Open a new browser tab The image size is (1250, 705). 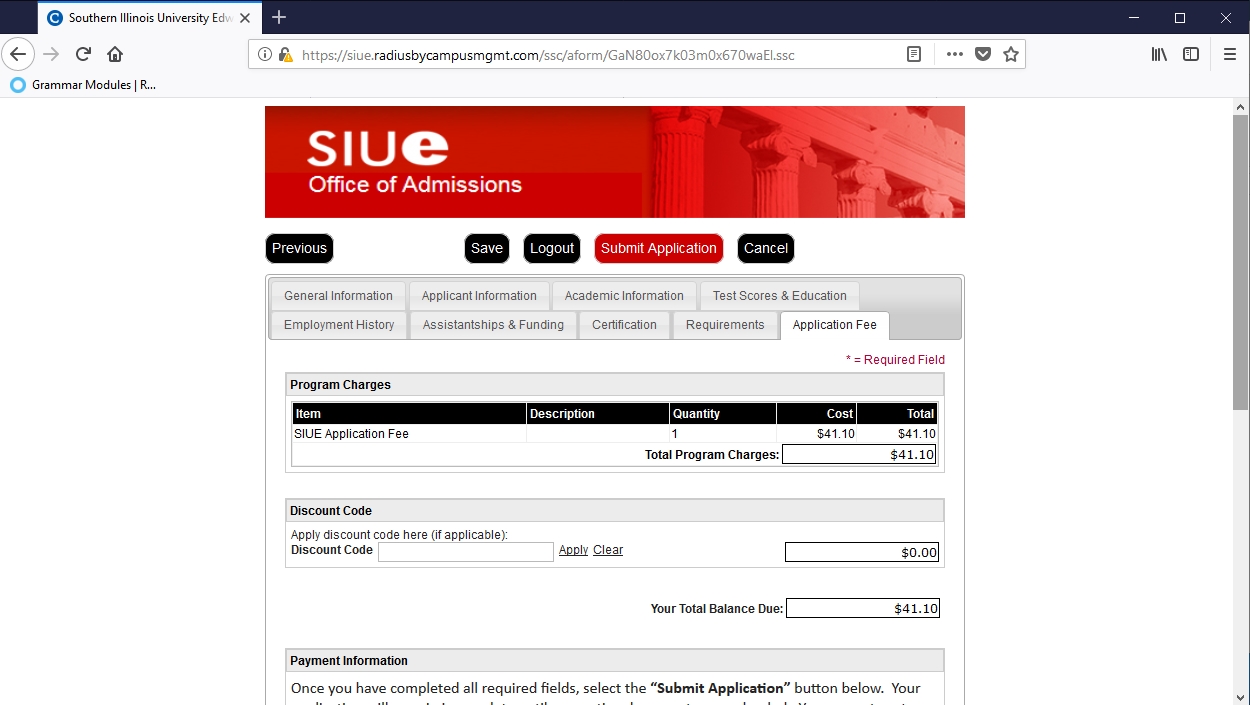(279, 17)
